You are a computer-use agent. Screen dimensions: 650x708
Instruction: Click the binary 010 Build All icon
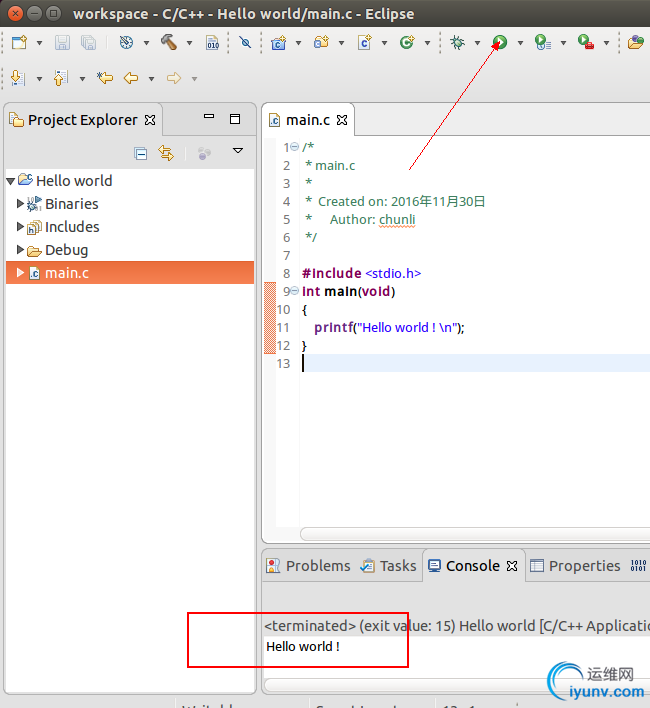click(x=212, y=42)
